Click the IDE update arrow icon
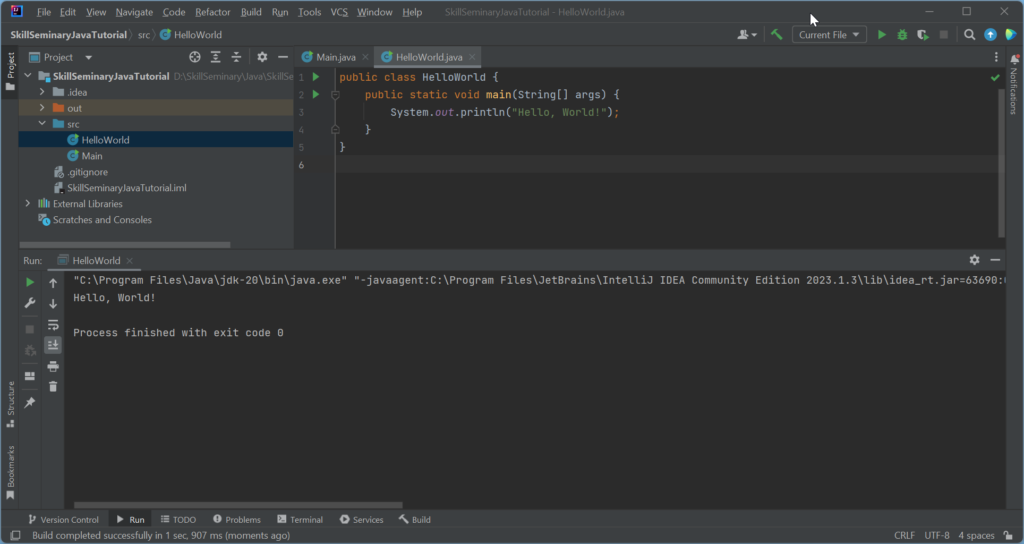1024x544 pixels. [x=991, y=35]
